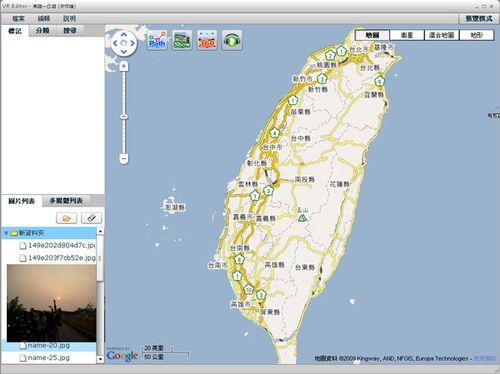Viewport: 500px width, 374px height.
Task: Click the terms link in map copyright
Action: coord(485,359)
